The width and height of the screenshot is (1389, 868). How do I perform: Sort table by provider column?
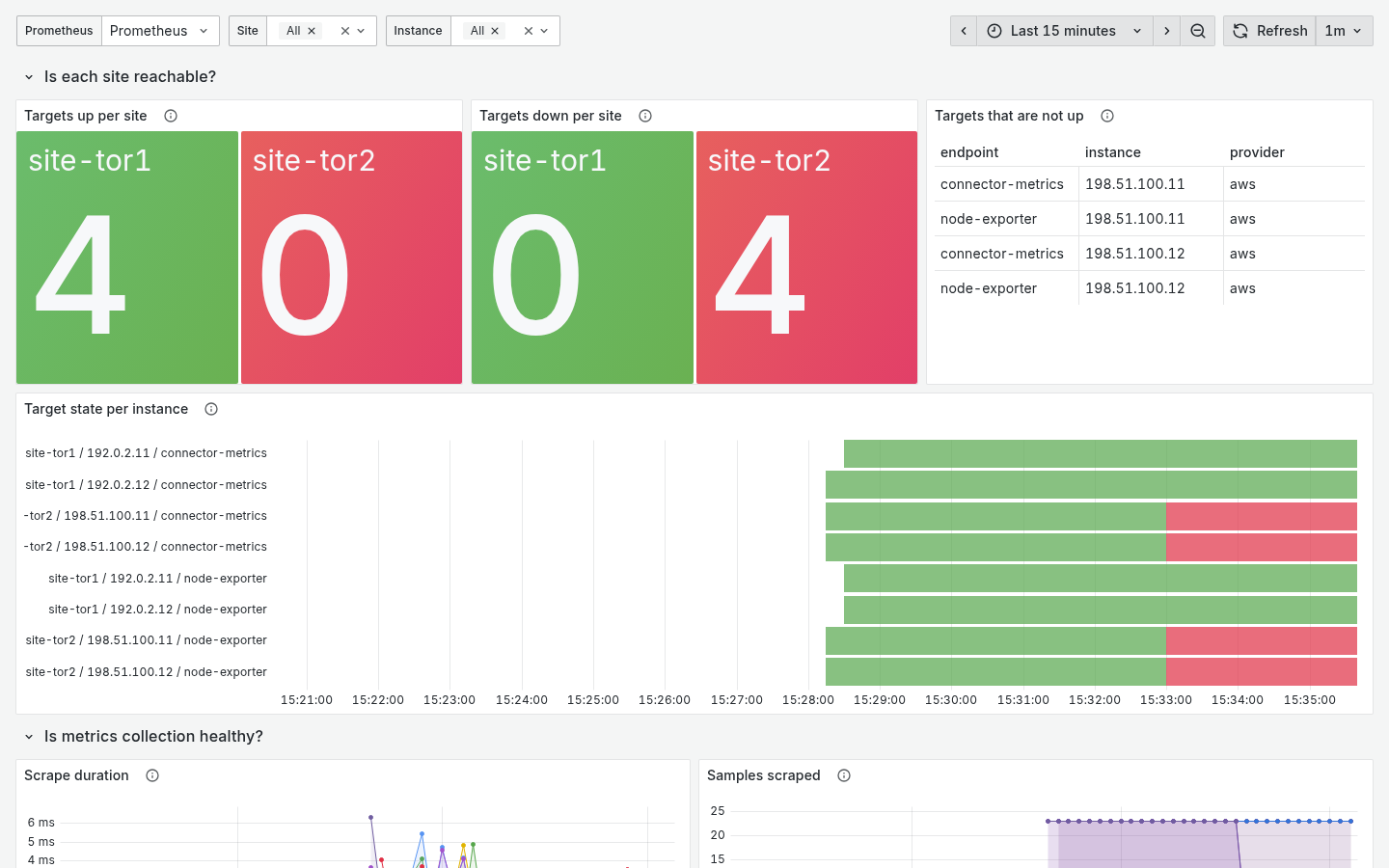click(1257, 152)
